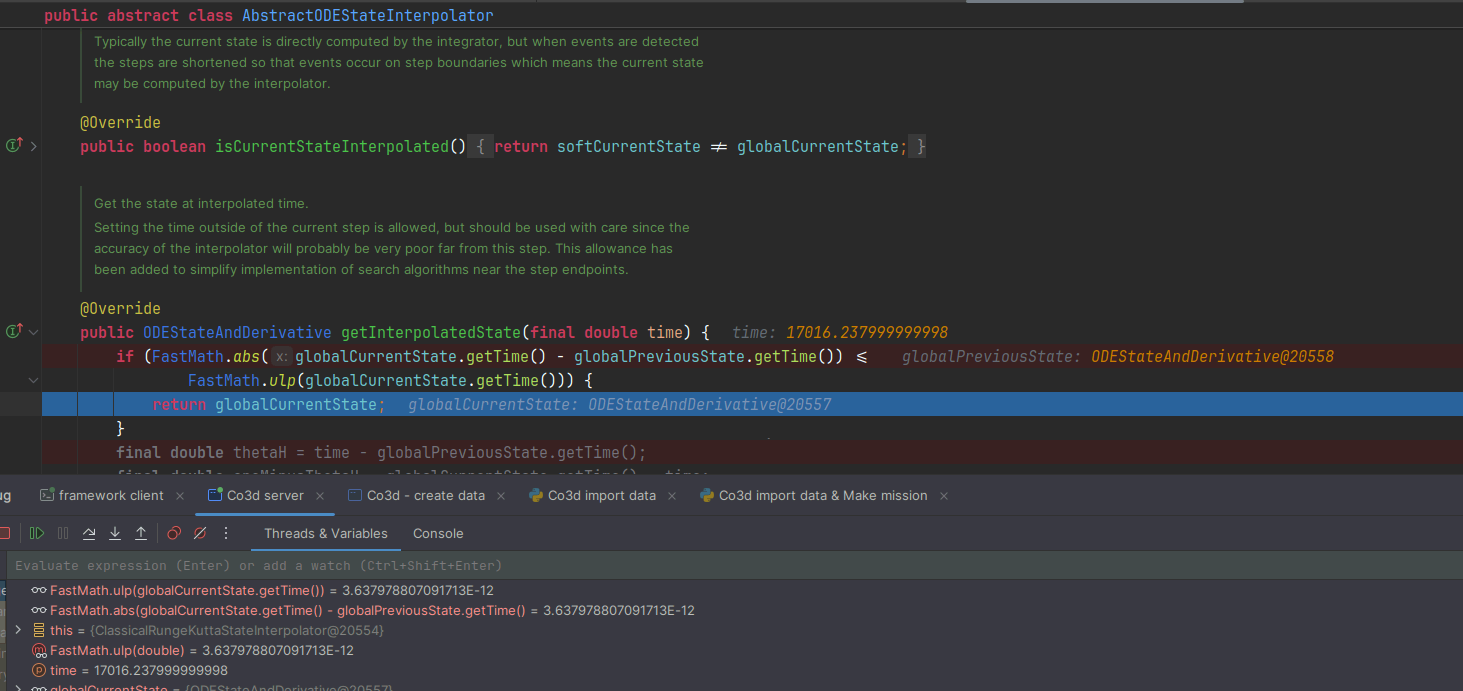Close Co3d import data tab
Viewport: 1463px width, 691px height.
tap(672, 495)
